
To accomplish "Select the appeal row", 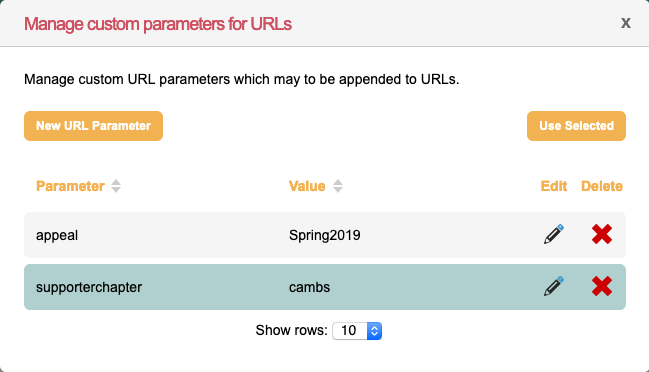I will pyautogui.click(x=325, y=235).
